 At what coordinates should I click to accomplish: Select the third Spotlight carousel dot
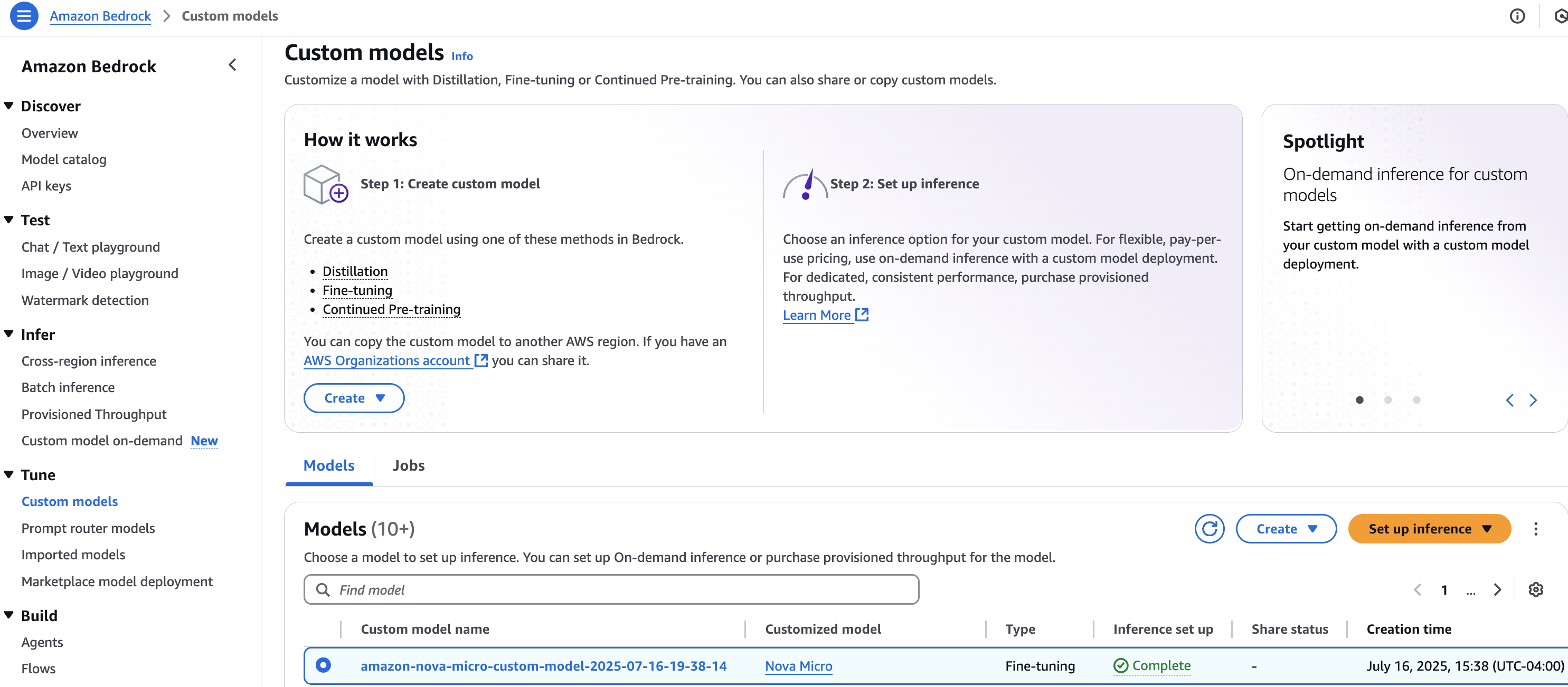pyautogui.click(x=1416, y=400)
